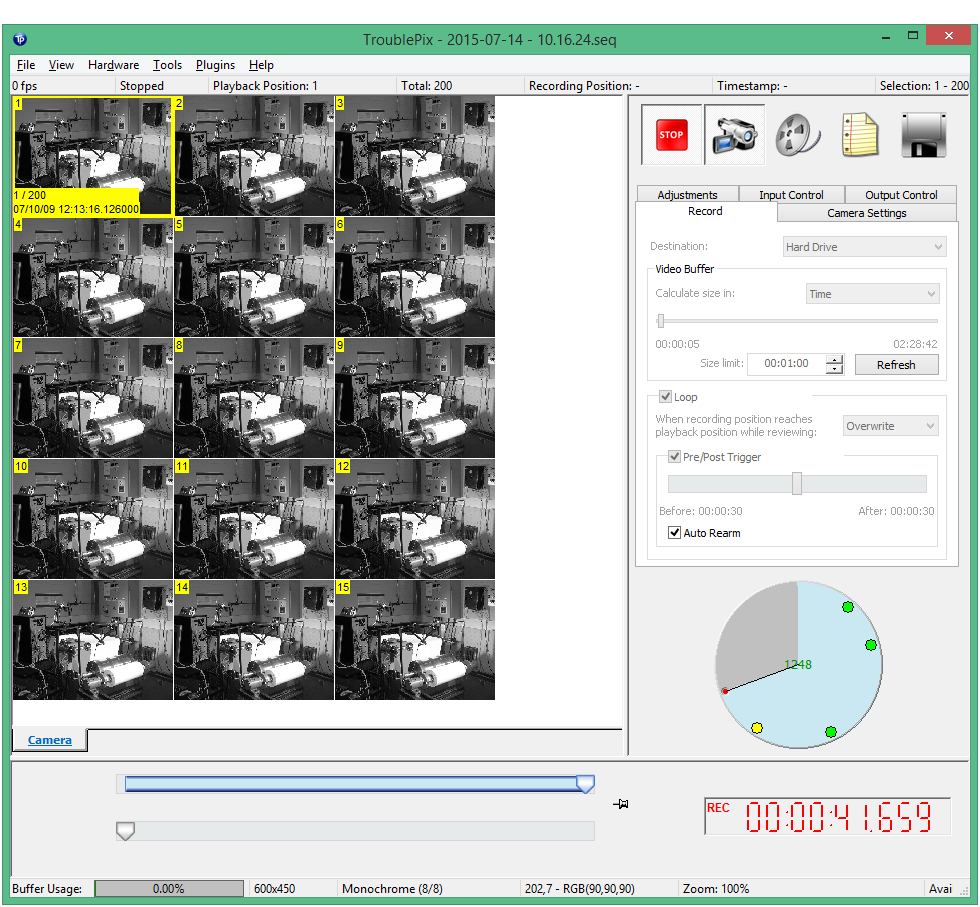Click the pin icon beside the timeline
The image size is (980, 907).
(620, 804)
